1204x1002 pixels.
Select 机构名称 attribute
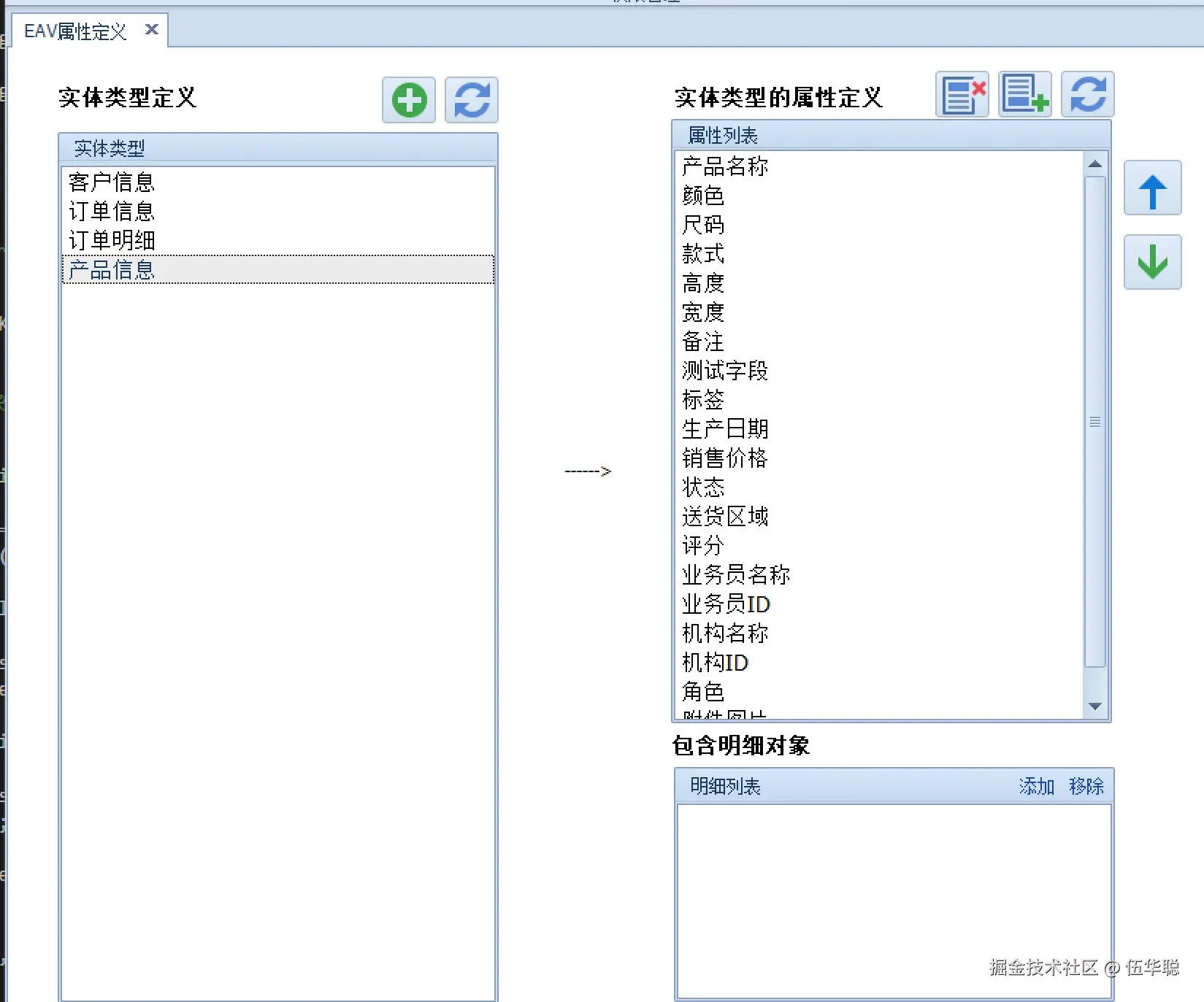[879, 633]
